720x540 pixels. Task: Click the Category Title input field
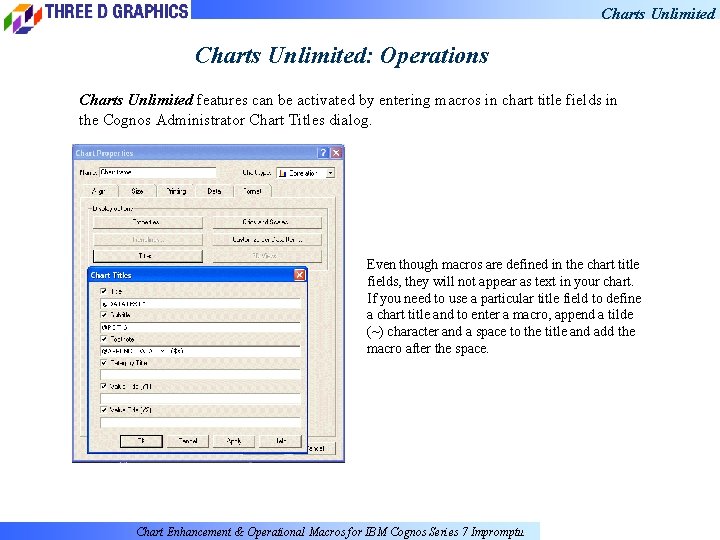200,375
